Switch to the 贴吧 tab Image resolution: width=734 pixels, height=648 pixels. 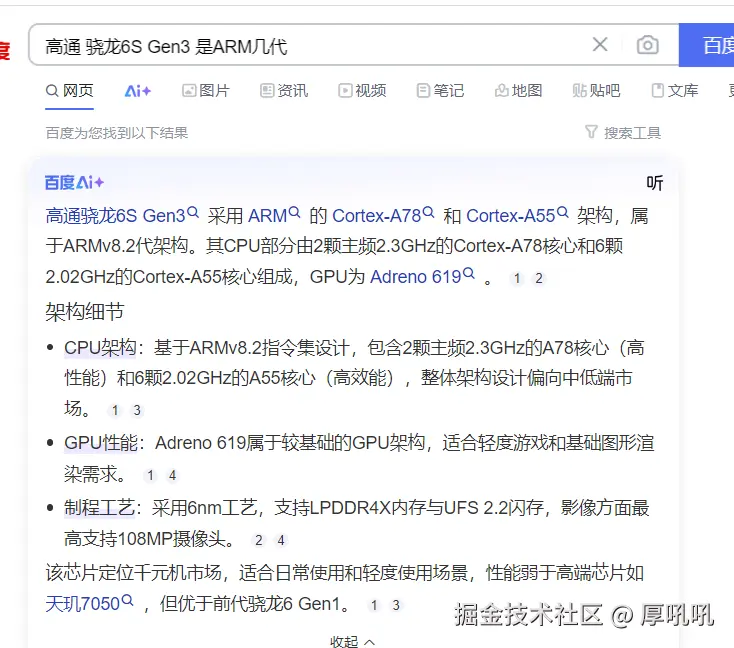596,90
